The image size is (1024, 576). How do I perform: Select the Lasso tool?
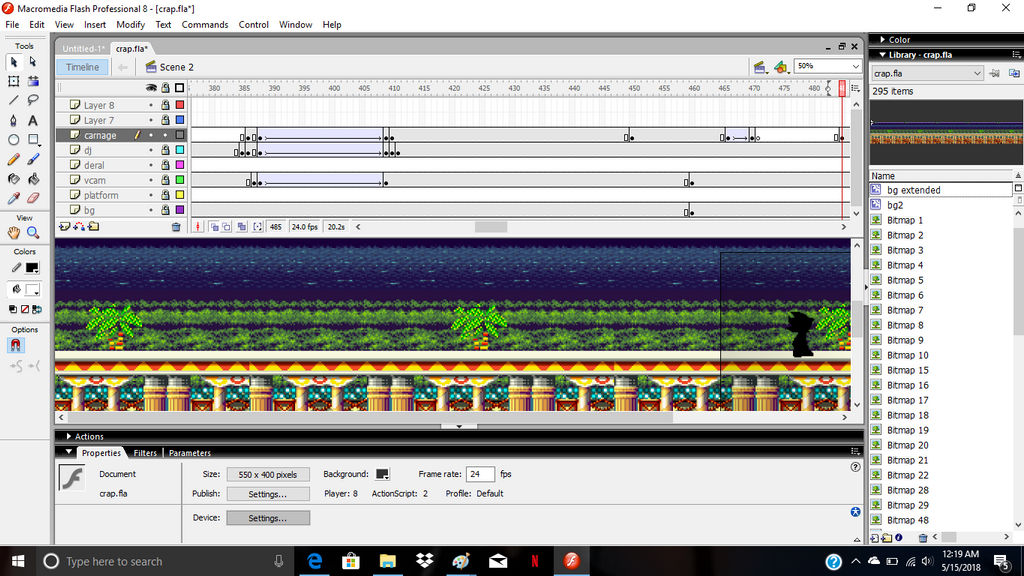(33, 101)
